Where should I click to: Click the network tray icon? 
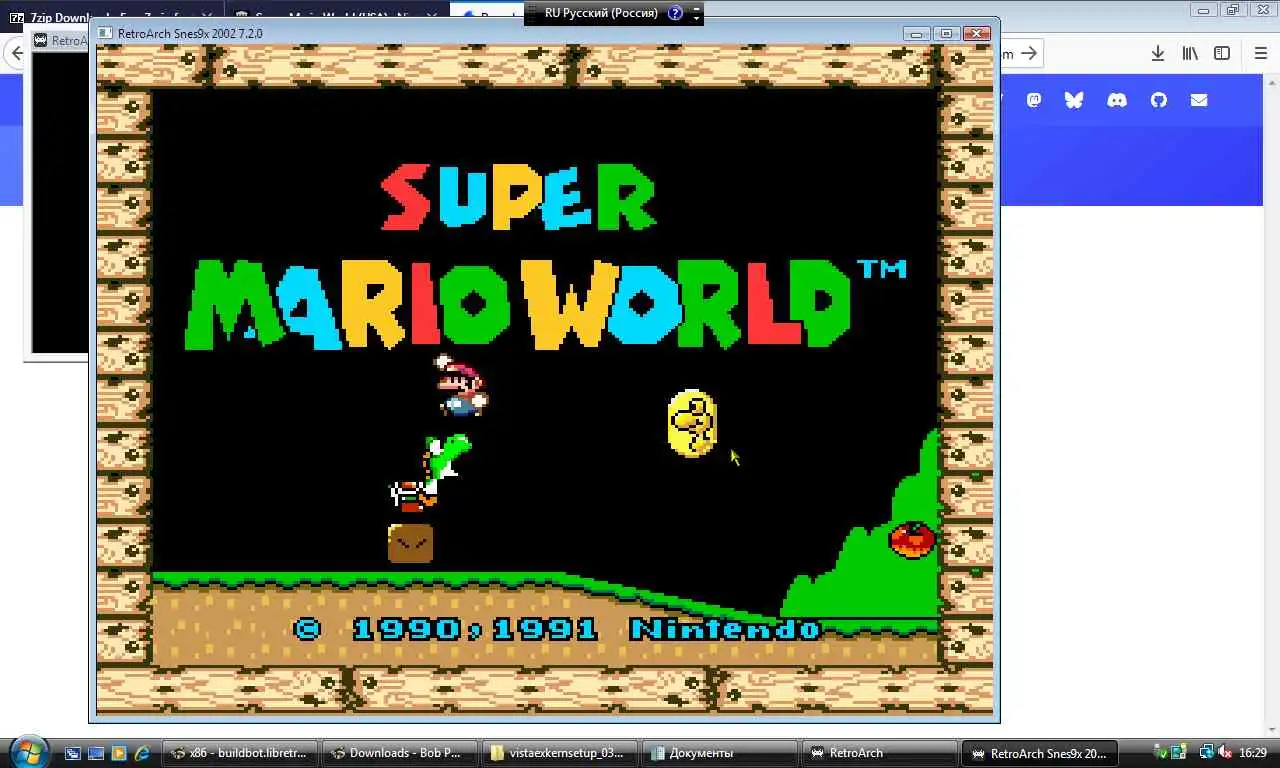coord(1206,752)
